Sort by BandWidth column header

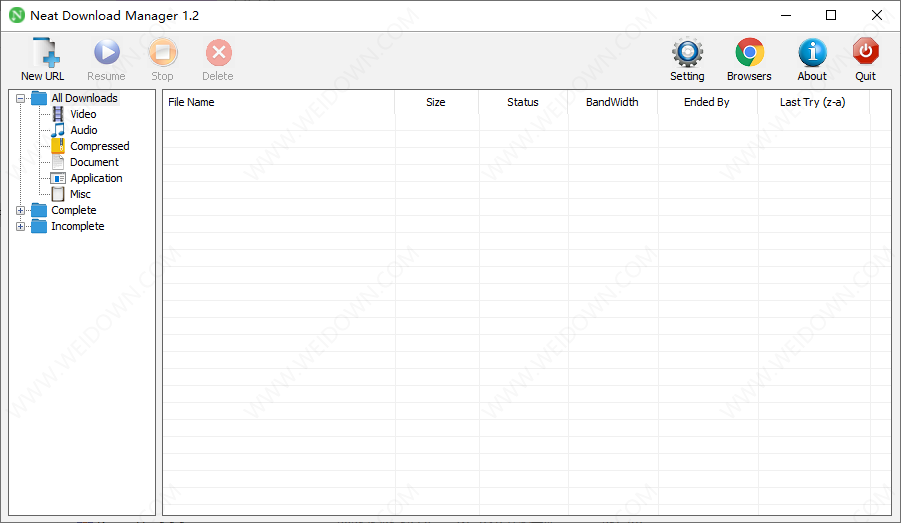coord(612,102)
